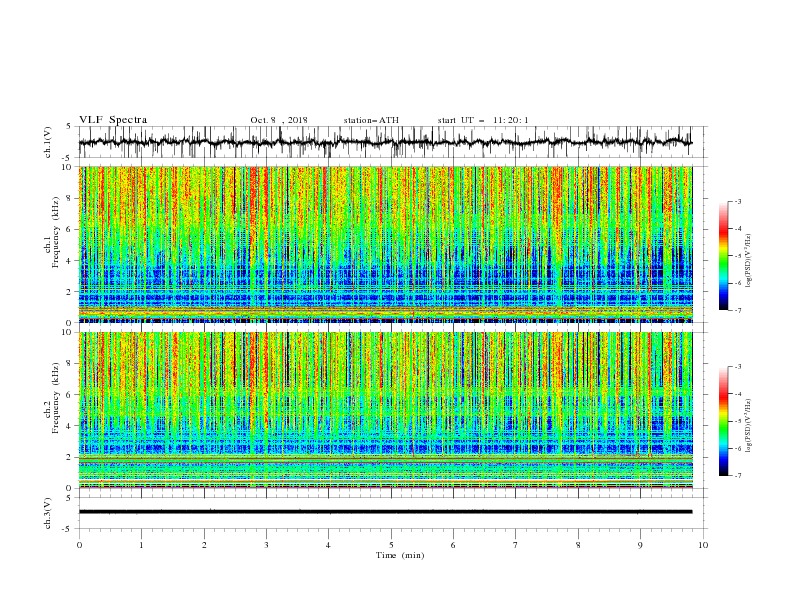Click time axis tick label '10'

pos(703,545)
